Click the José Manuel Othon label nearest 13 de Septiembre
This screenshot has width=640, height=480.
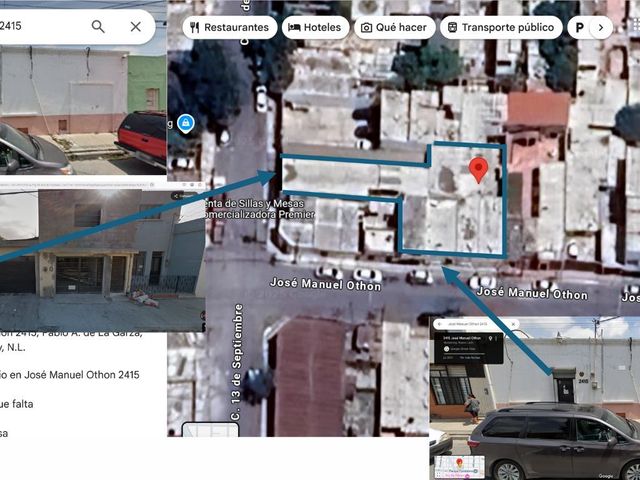tap(325, 283)
